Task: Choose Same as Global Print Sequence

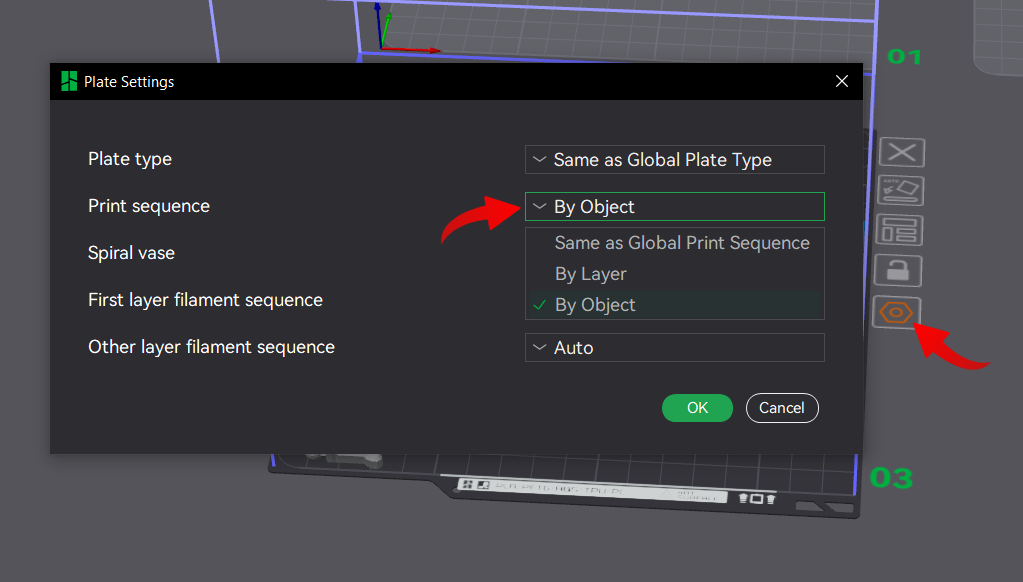Action: (681, 242)
